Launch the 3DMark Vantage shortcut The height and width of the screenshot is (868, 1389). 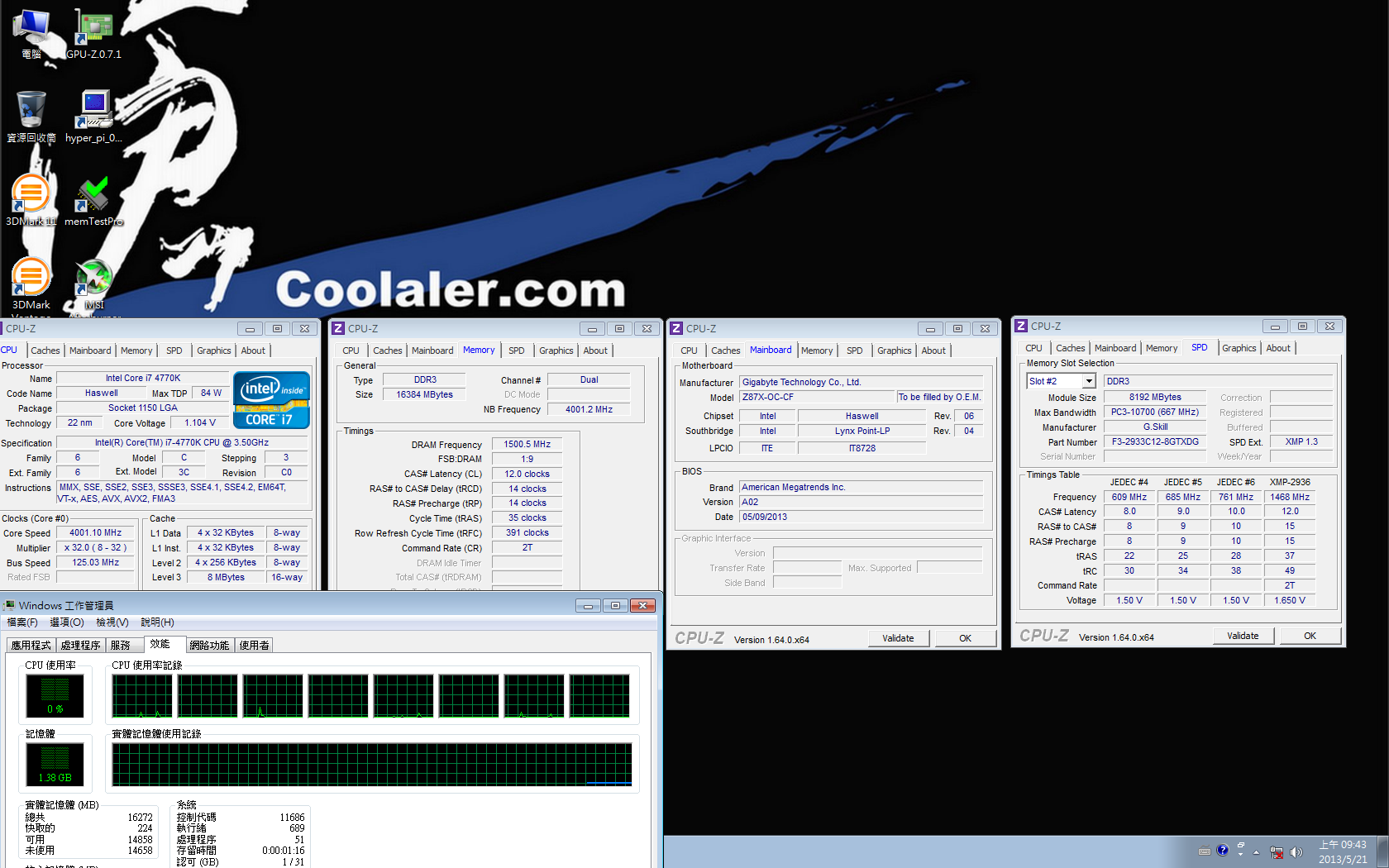pyautogui.click(x=31, y=285)
